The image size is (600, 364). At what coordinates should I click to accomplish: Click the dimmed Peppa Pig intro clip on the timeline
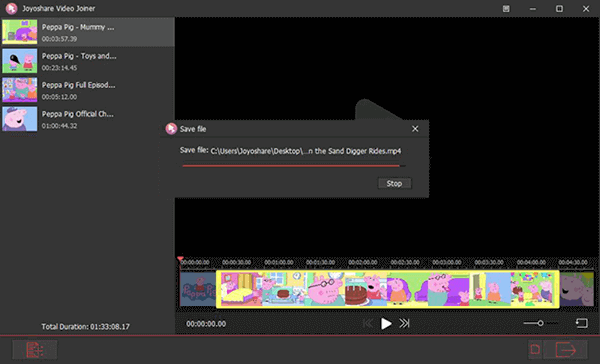pos(198,289)
